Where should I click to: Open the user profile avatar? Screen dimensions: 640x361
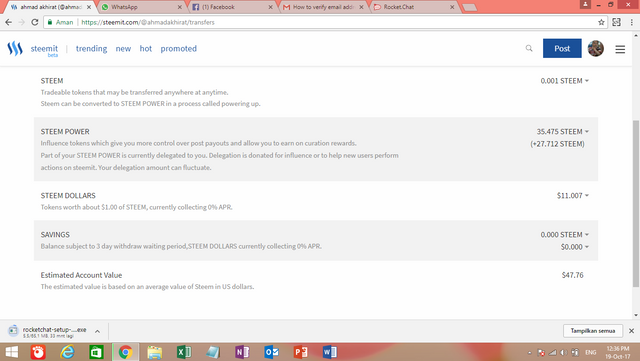(x=596, y=49)
